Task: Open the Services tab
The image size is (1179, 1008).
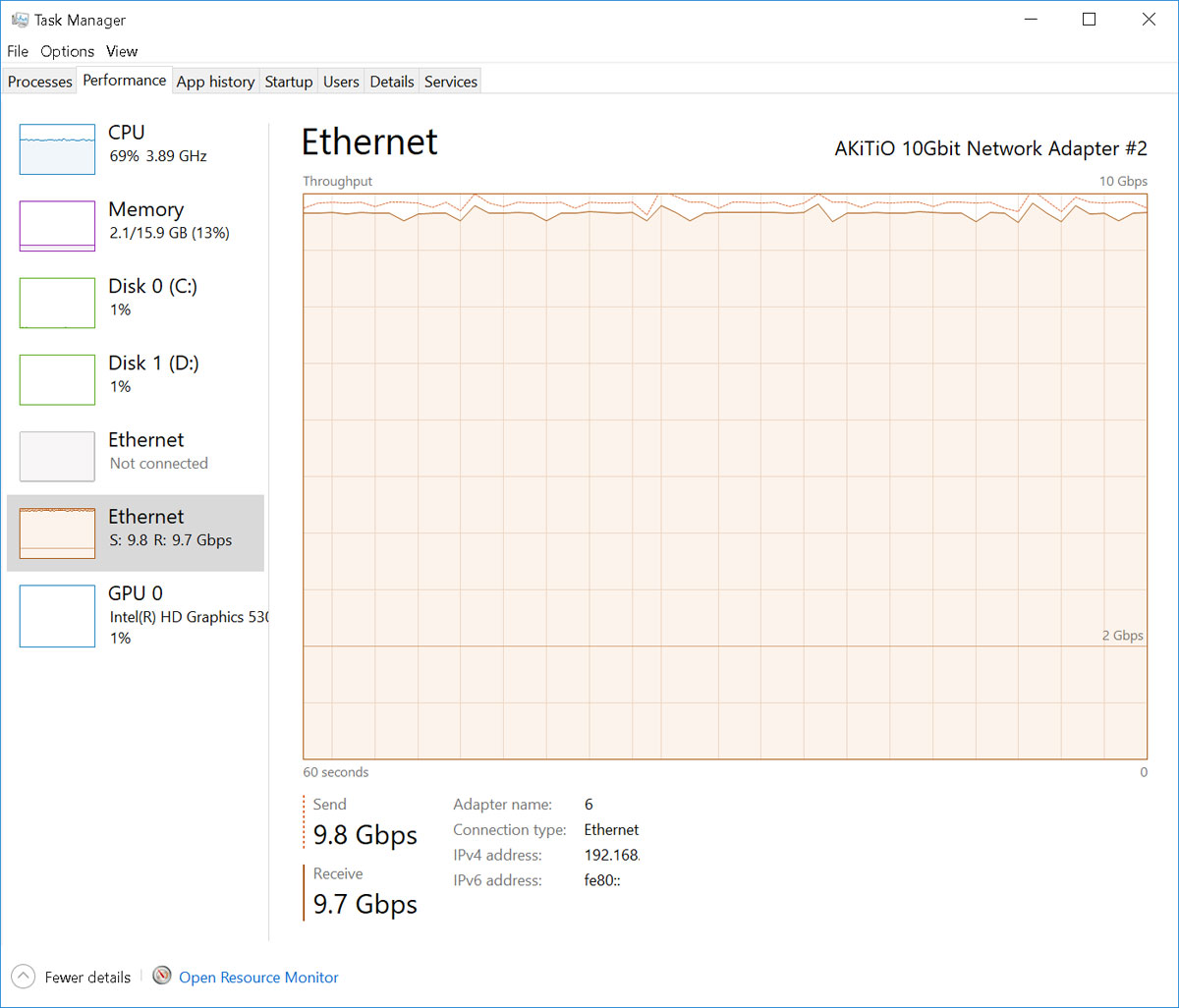Action: point(451,82)
